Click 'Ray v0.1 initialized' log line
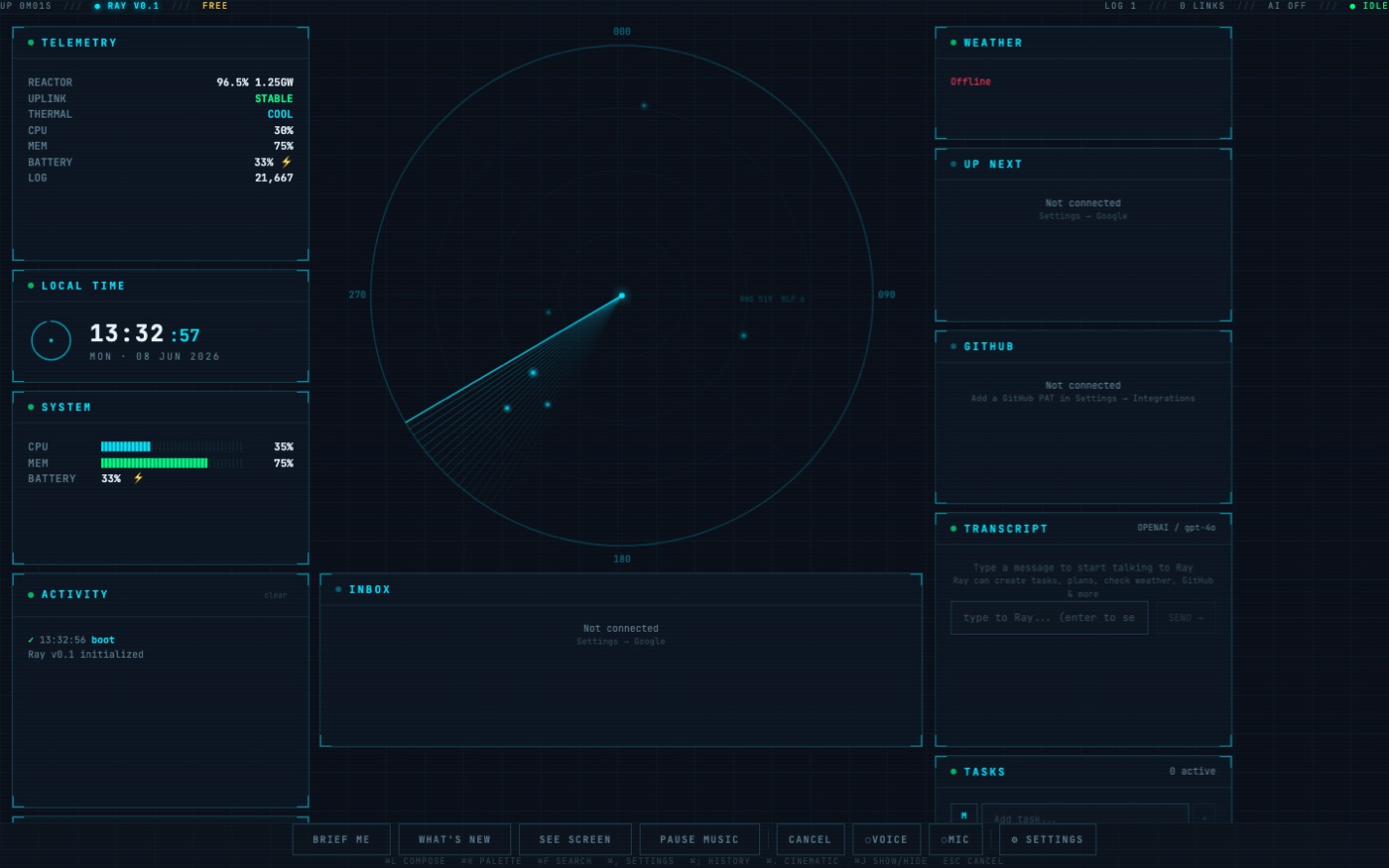 click(85, 655)
